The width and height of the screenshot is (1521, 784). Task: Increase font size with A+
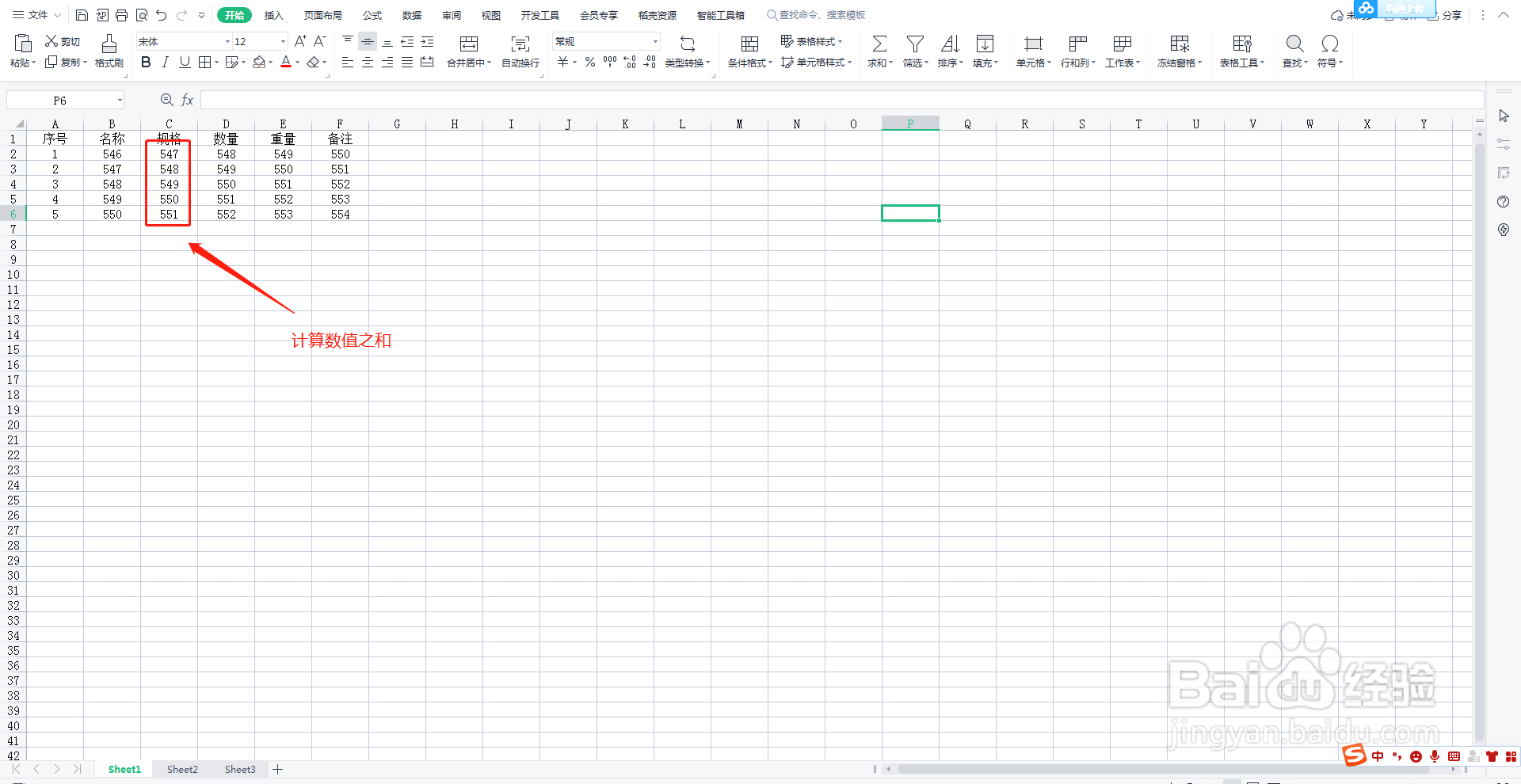click(x=300, y=41)
